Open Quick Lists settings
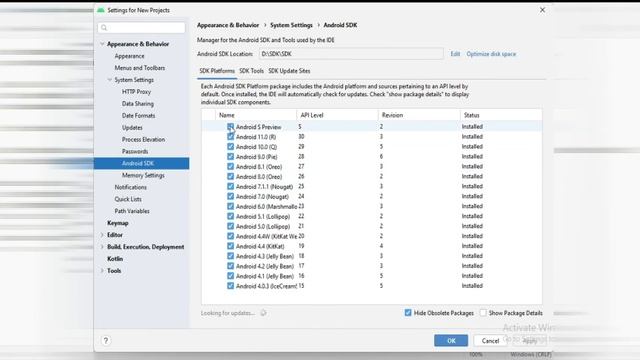Image resolution: width=640 pixels, height=360 pixels. (128, 199)
